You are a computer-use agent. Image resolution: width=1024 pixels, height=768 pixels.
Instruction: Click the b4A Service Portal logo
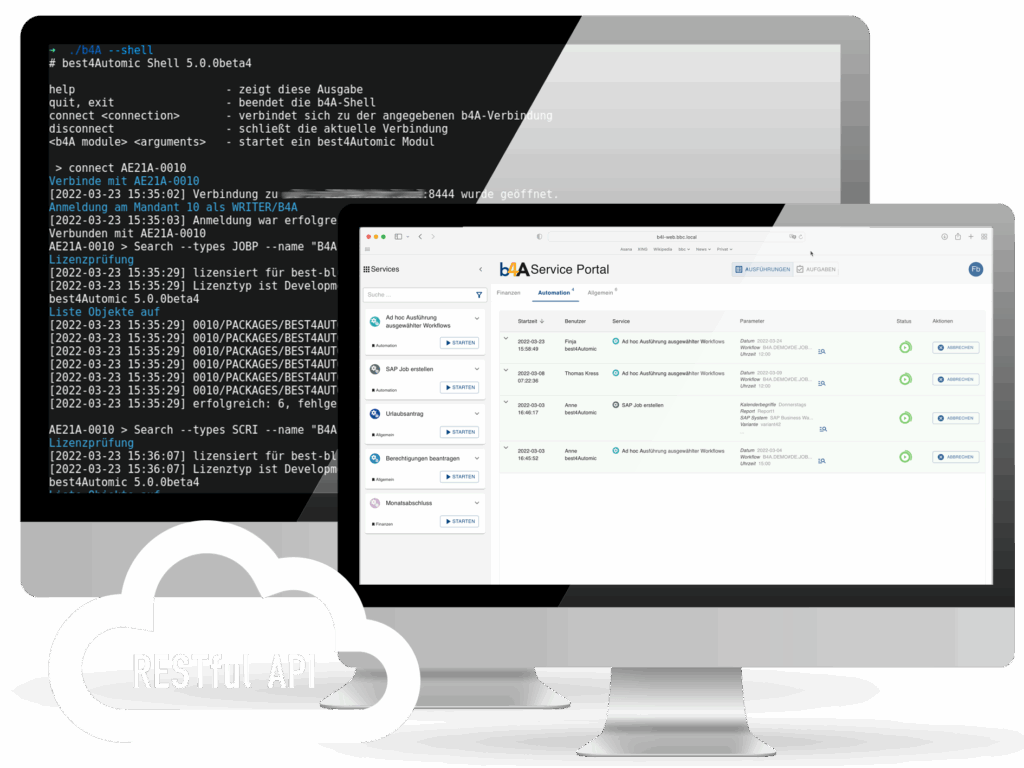tap(554, 269)
